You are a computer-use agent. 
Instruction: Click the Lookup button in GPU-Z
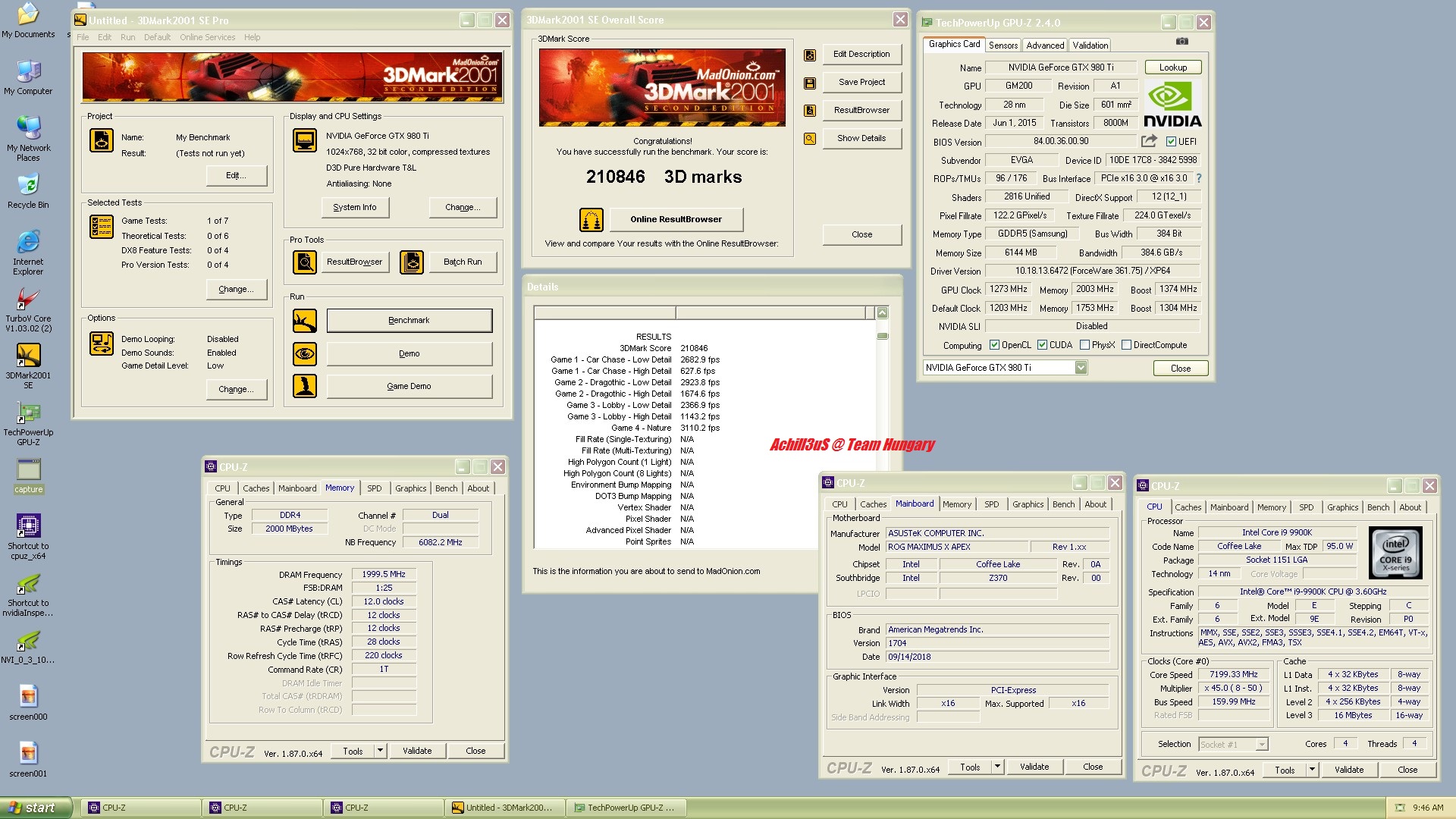click(x=1172, y=67)
